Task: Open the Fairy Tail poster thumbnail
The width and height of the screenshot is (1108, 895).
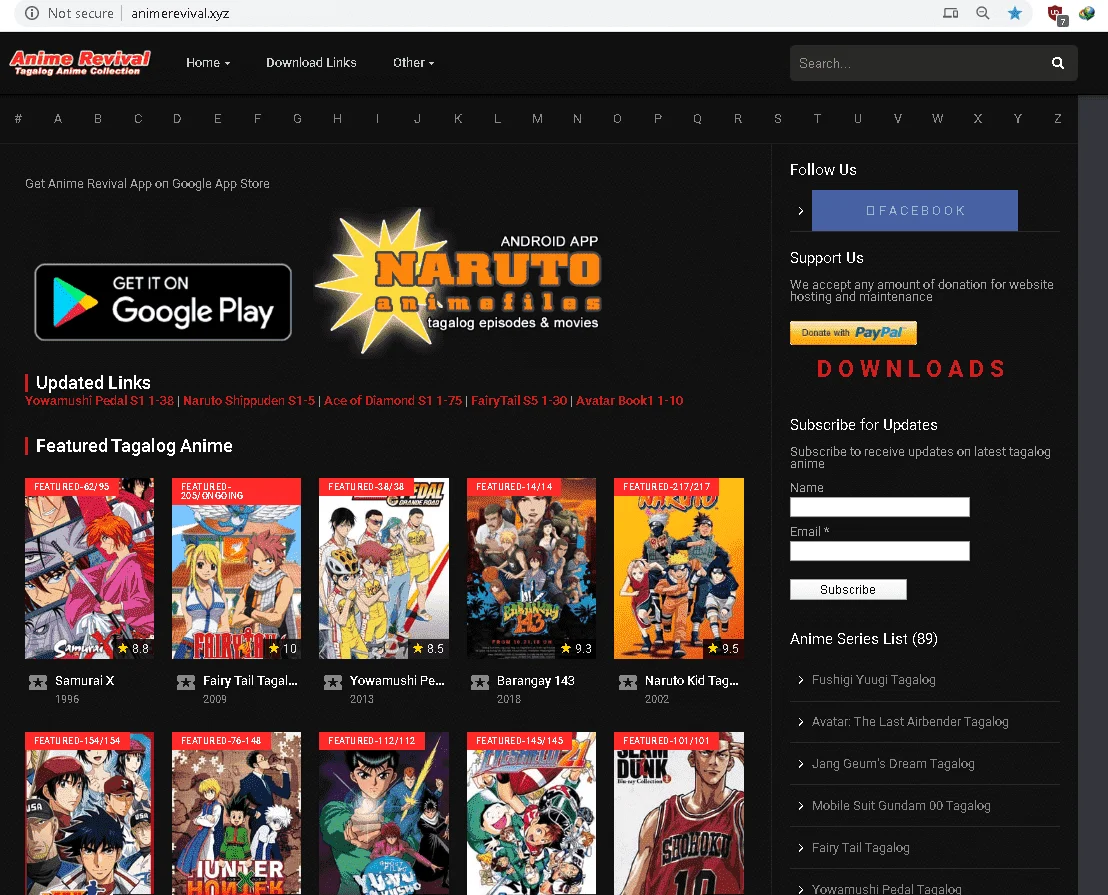Action: pos(236,569)
